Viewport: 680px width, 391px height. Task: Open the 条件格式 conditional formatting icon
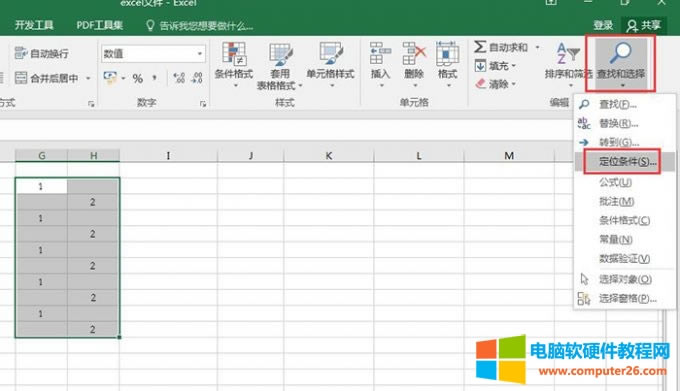point(234,54)
